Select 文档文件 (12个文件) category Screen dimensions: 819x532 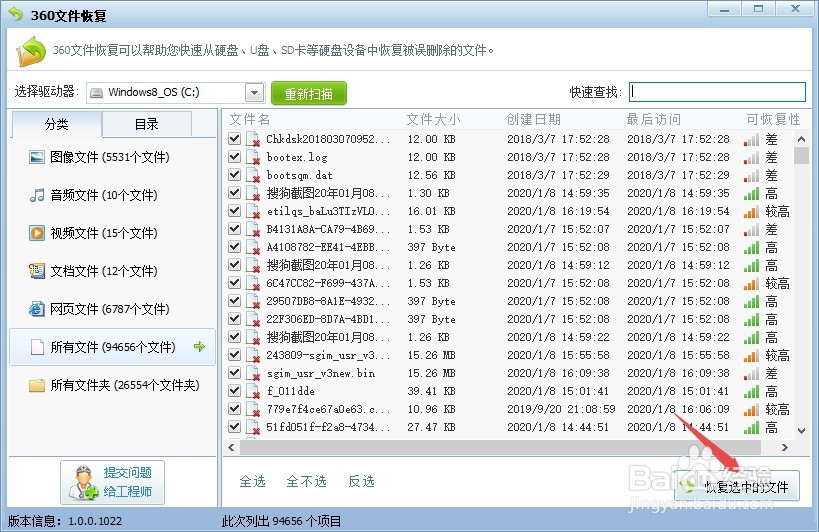pos(112,271)
